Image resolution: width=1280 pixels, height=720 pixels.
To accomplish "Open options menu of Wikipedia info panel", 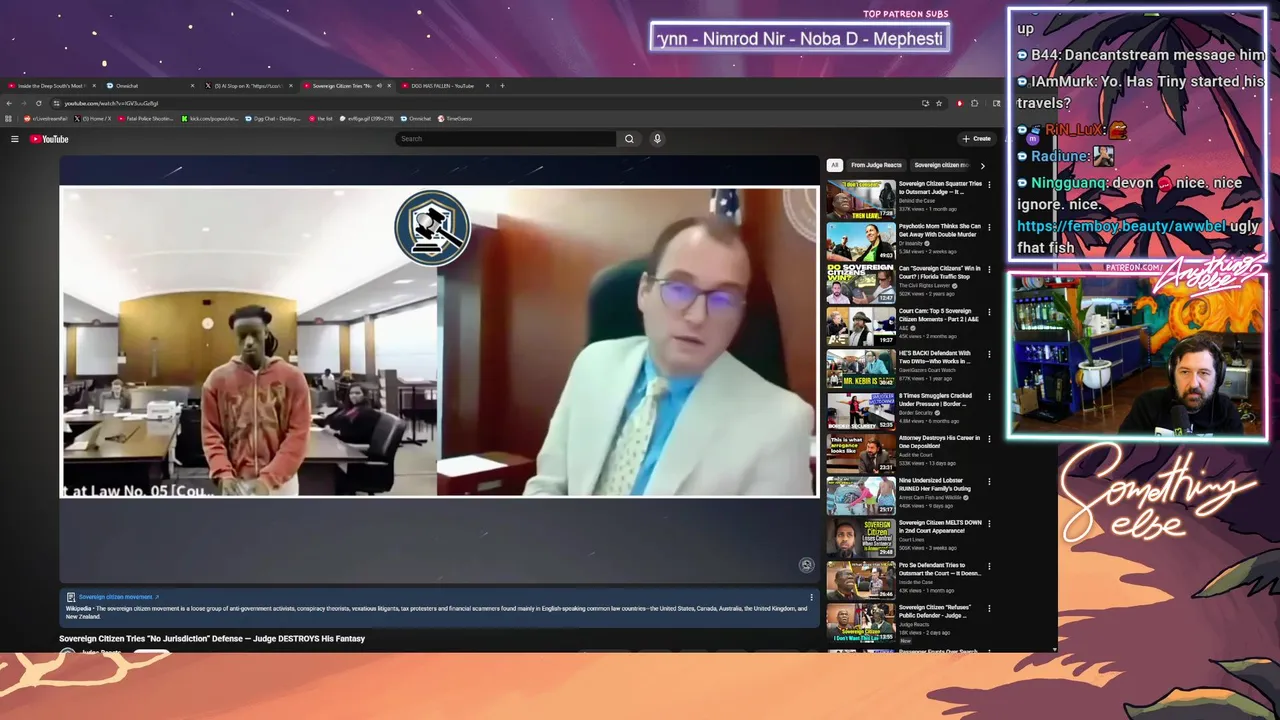I will 811,597.
